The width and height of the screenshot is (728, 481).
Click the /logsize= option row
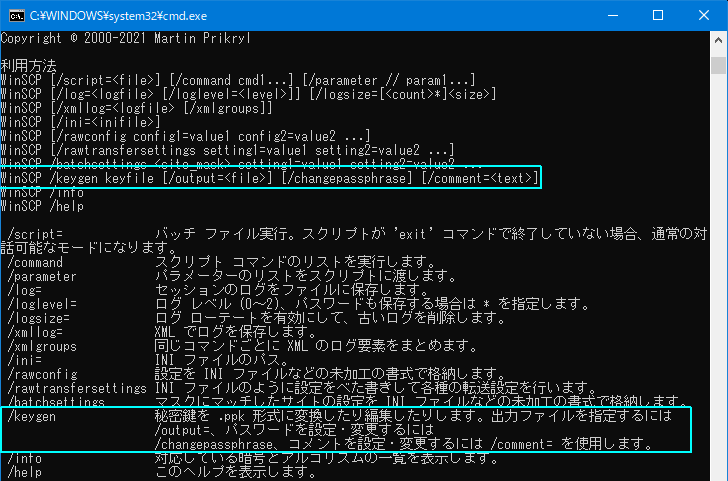(256, 318)
